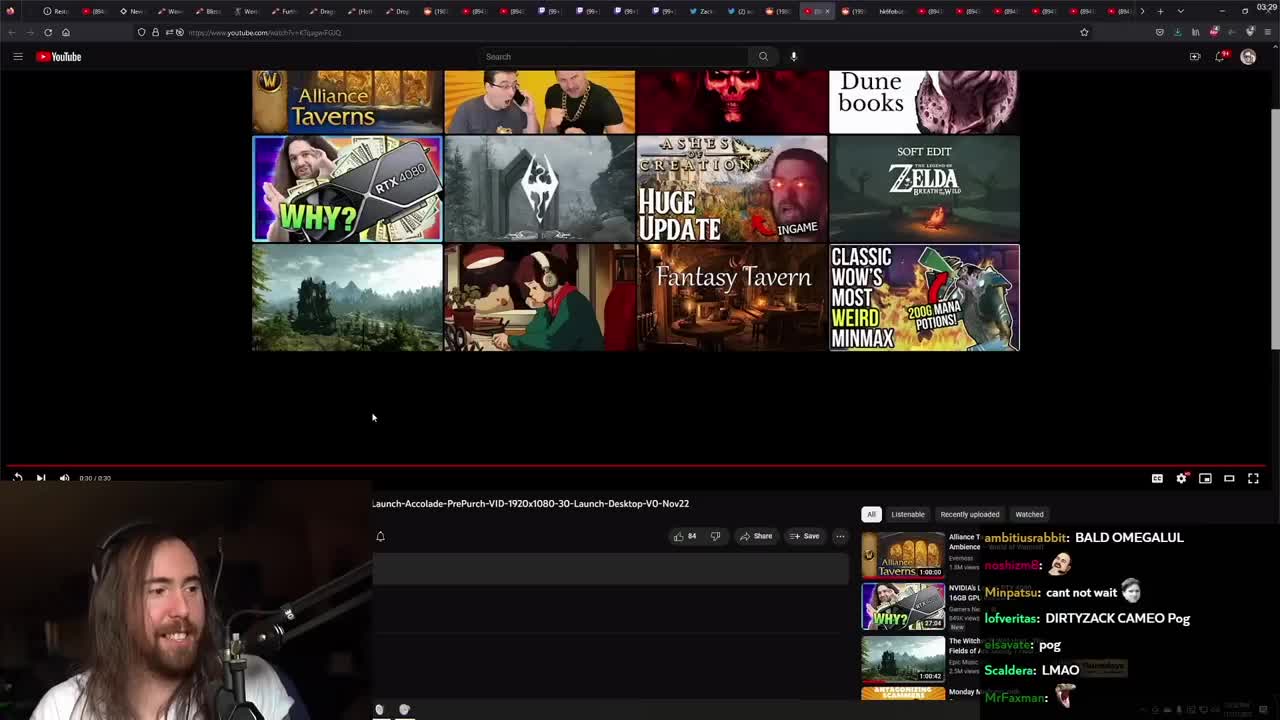The height and width of the screenshot is (720, 1280).
Task: Select the Listenable filter chip
Action: (908, 514)
